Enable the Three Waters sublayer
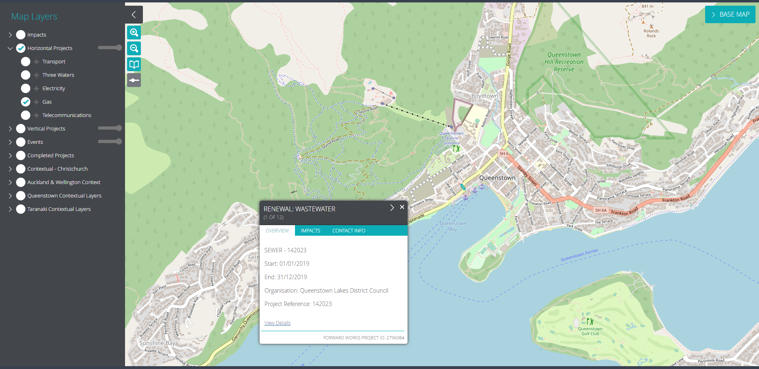Screen dimensions: 759x369 click(x=26, y=75)
